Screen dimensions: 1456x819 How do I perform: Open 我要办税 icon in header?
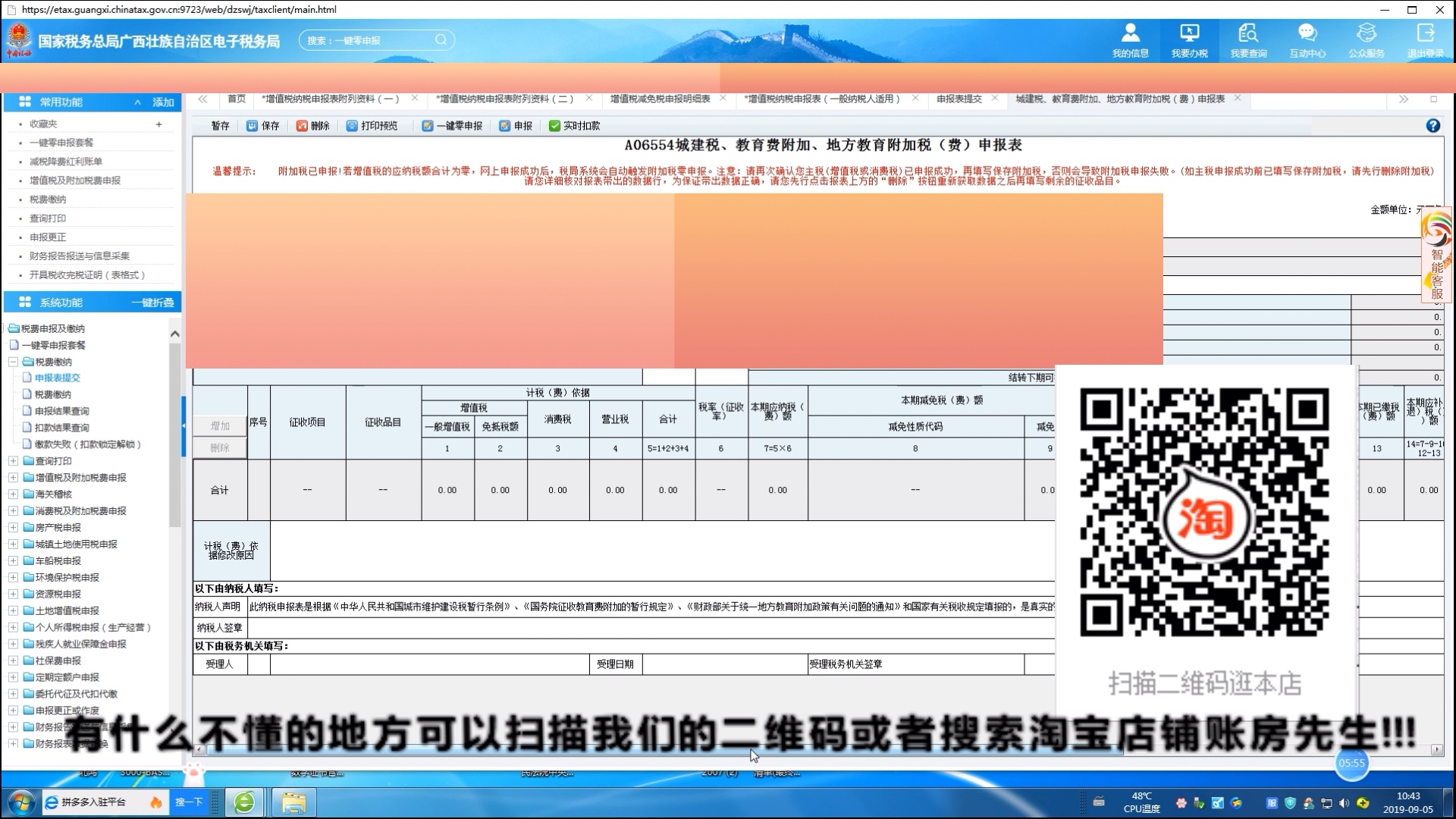[x=1189, y=40]
